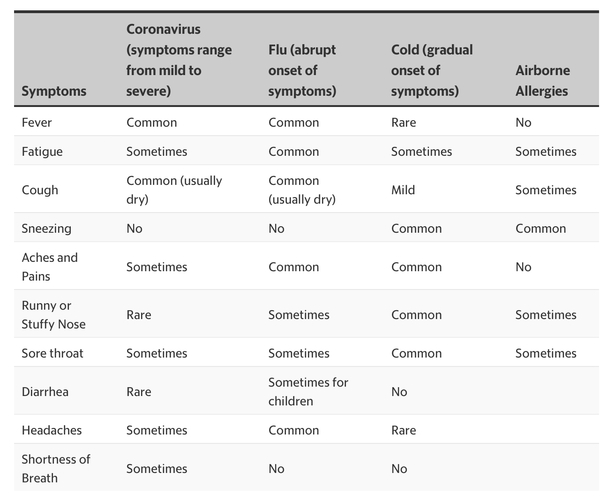
Task: Select the Fever row label
Action: 36,122
